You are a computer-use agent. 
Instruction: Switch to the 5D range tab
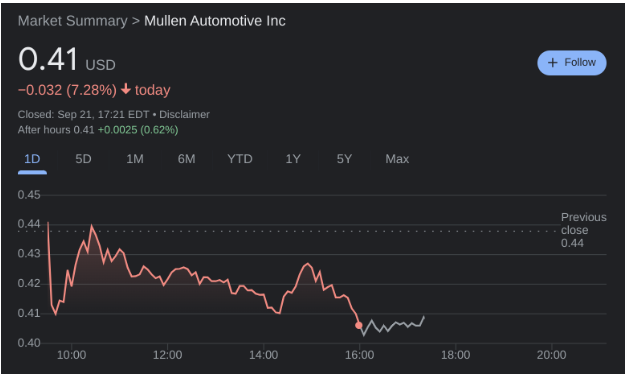[83, 159]
